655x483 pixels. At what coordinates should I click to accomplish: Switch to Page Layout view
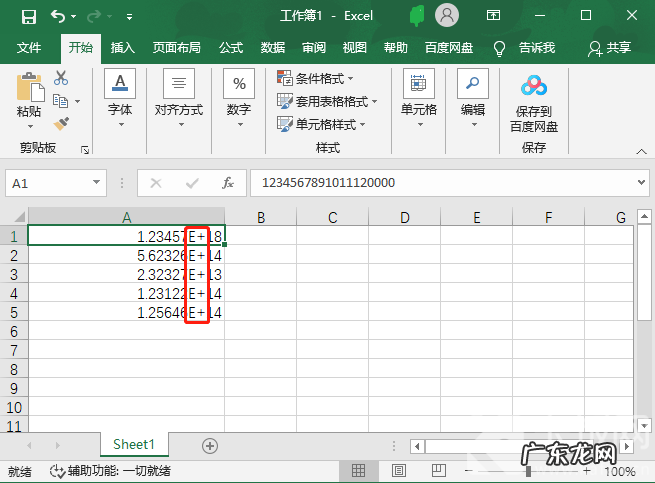399,471
